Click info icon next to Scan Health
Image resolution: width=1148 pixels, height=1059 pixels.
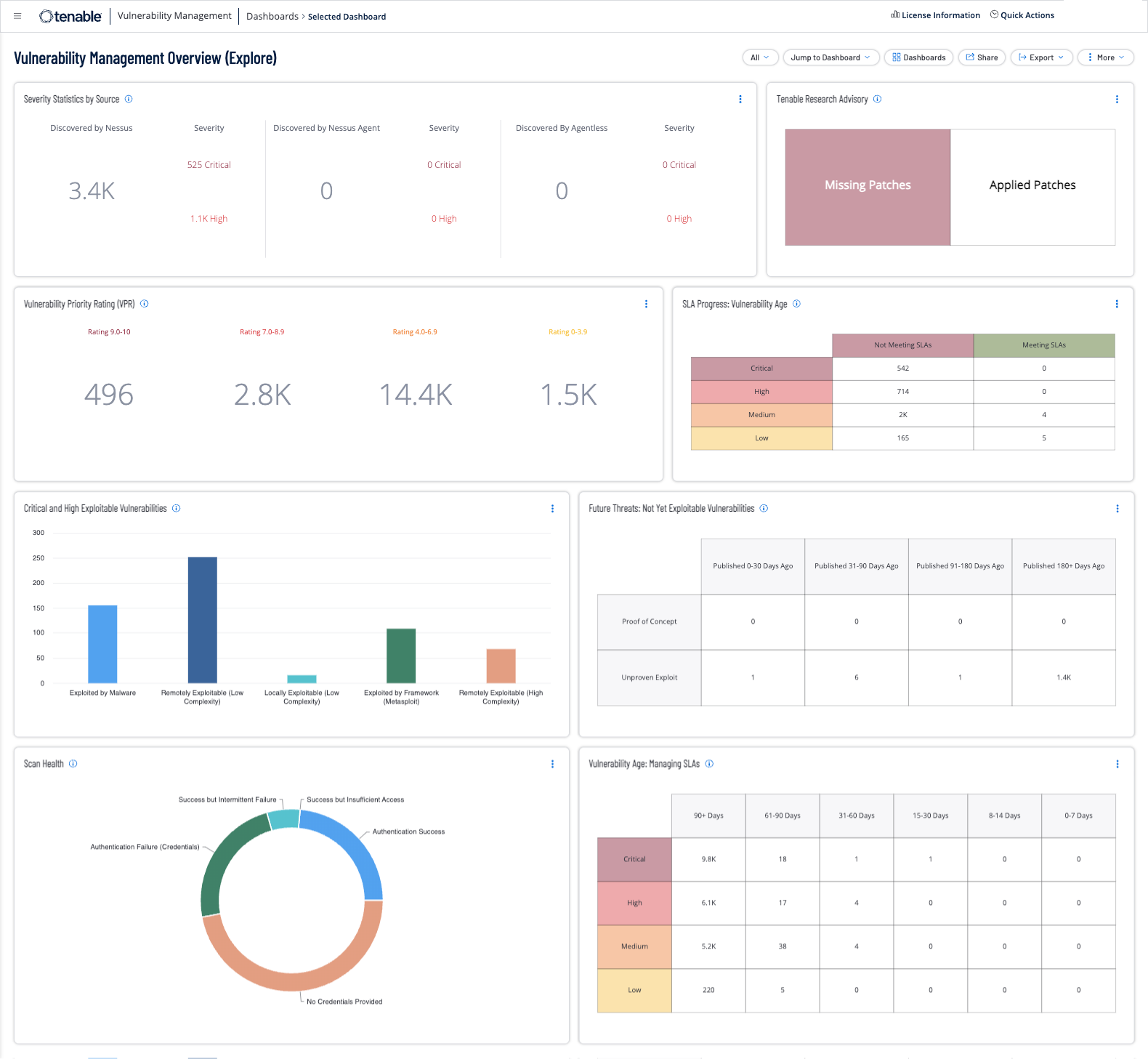pyautogui.click(x=73, y=764)
